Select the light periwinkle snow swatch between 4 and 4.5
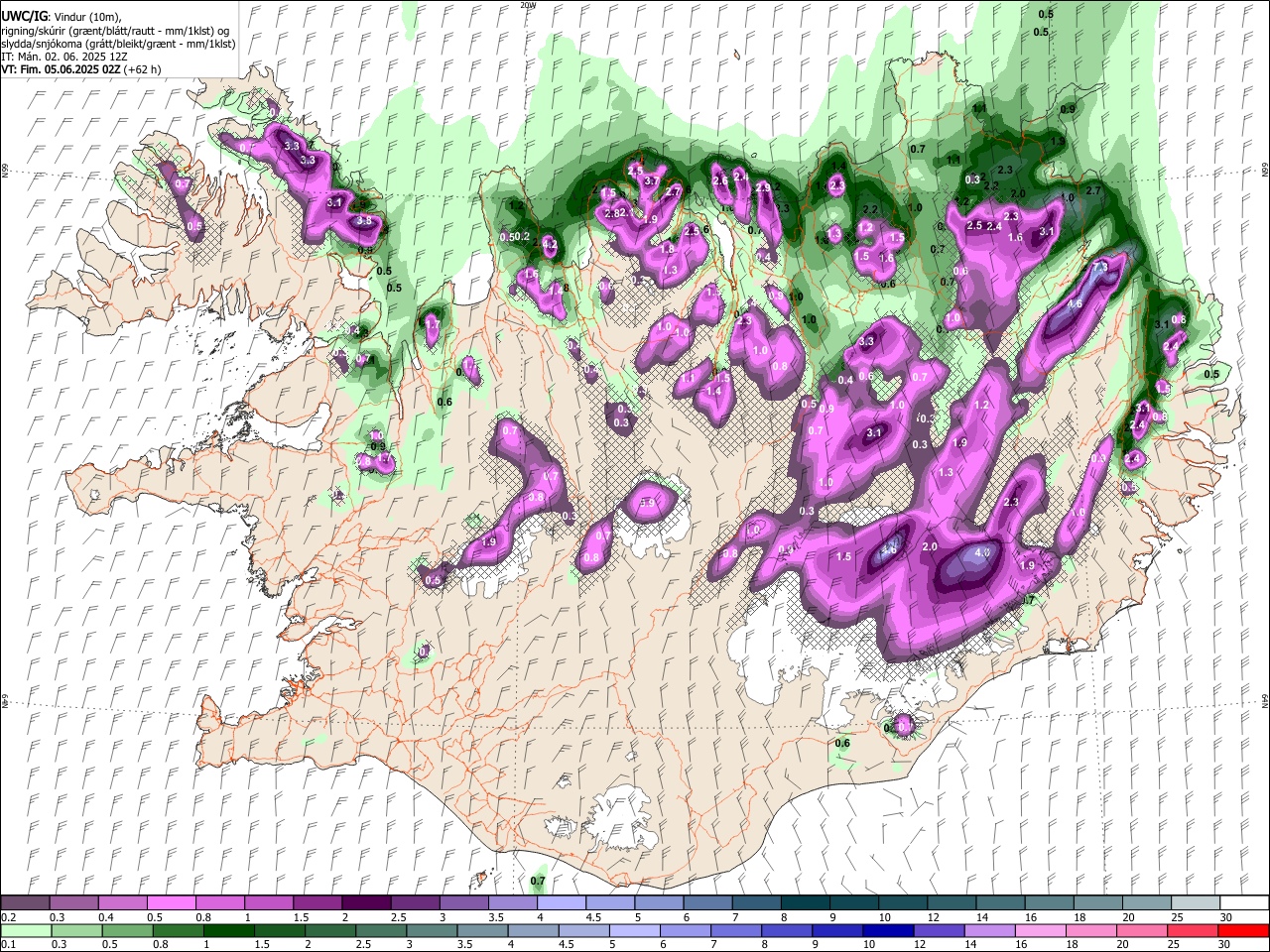This screenshot has width=1270, height=952. pyautogui.click(x=562, y=903)
